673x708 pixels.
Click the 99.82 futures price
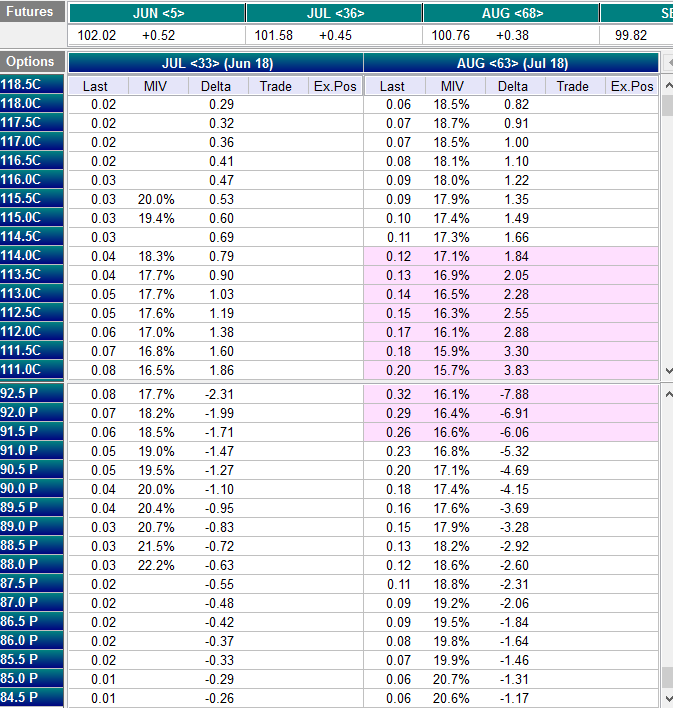(631, 35)
